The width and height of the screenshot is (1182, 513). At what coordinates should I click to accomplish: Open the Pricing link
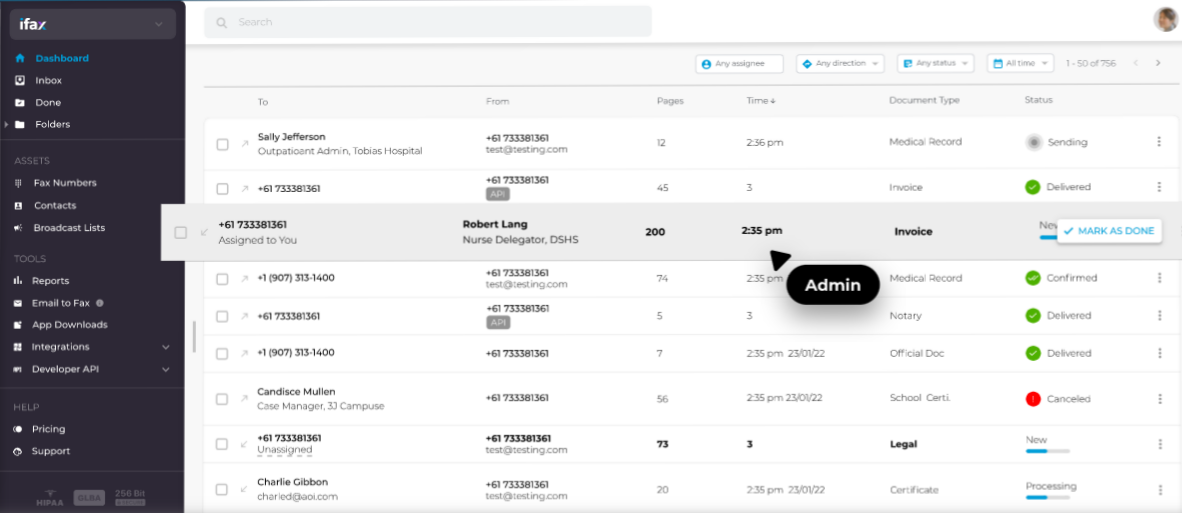pyautogui.click(x=48, y=429)
